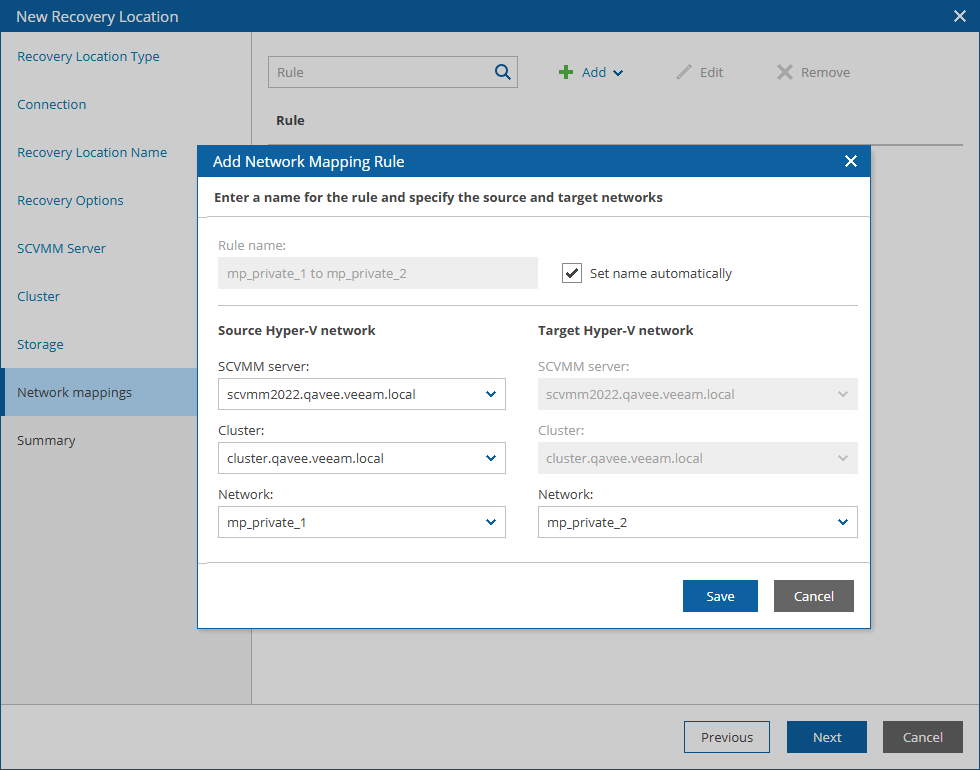Click the Rule search input field
980x770 pixels.
point(380,72)
